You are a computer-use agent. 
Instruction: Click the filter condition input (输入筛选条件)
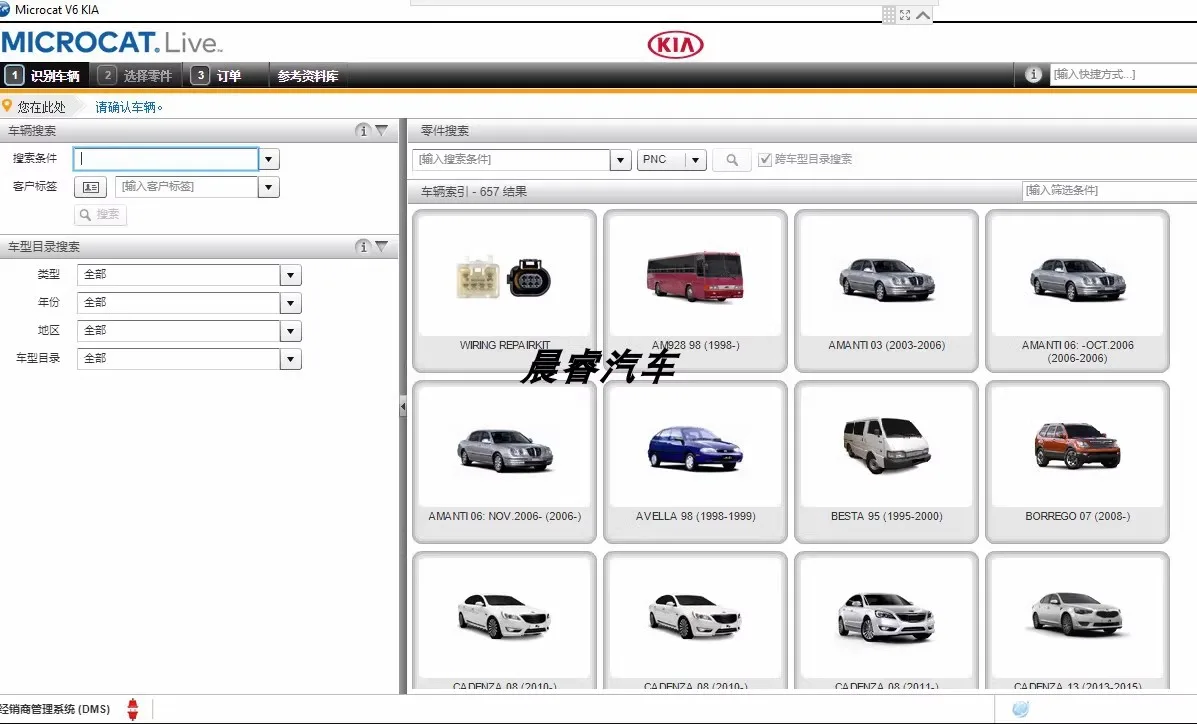click(1109, 190)
